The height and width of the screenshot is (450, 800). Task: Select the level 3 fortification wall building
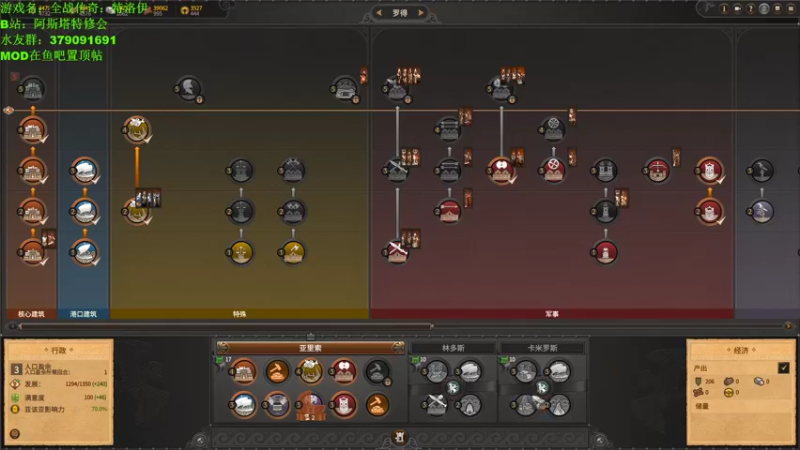(x=709, y=170)
